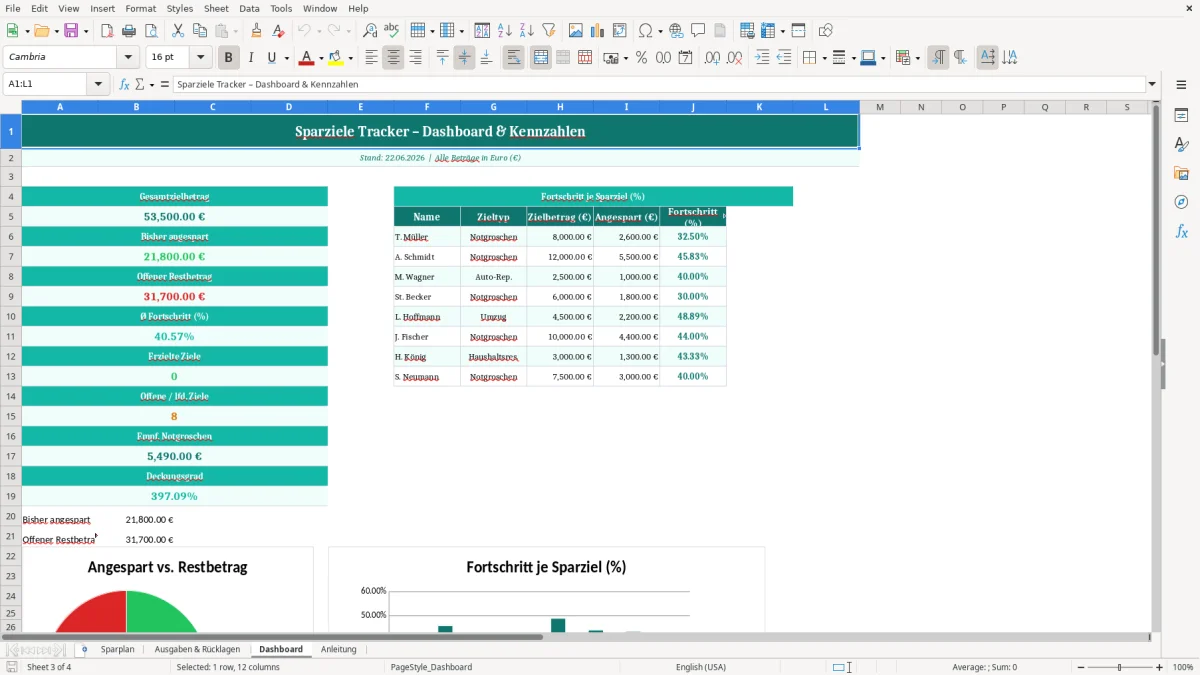Open the File menu
Image resolution: width=1200 pixels, height=675 pixels.
[x=13, y=8]
